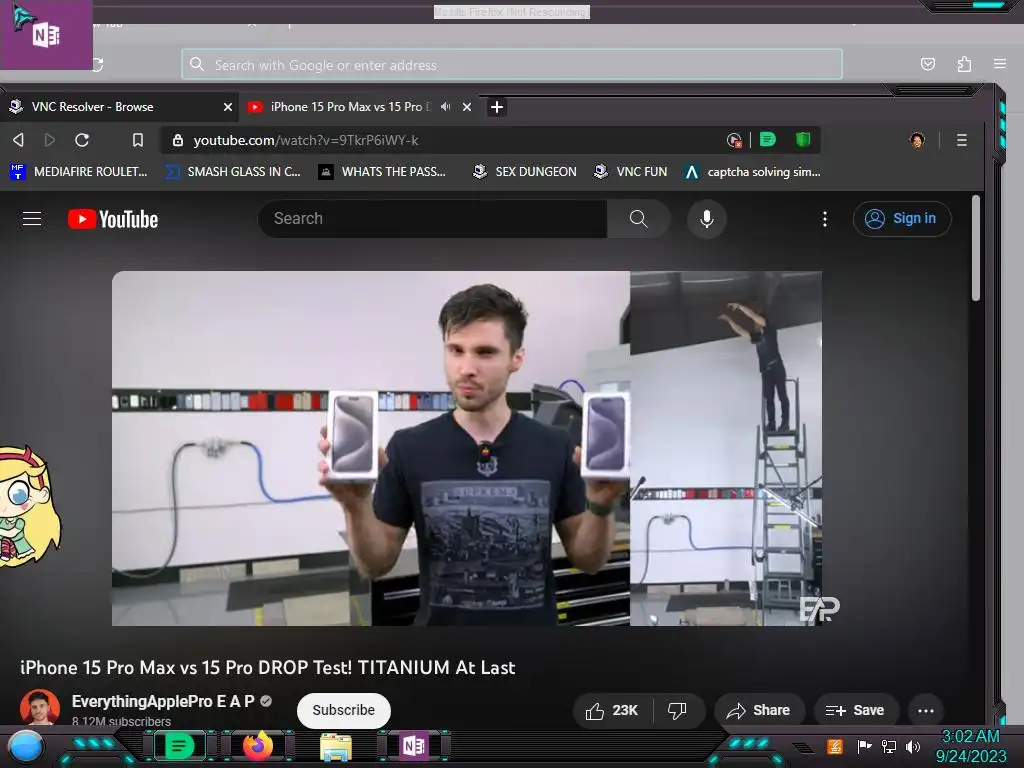Close the iPhone 15 Pro Max tab
This screenshot has height=768, width=1024.
pyautogui.click(x=467, y=107)
